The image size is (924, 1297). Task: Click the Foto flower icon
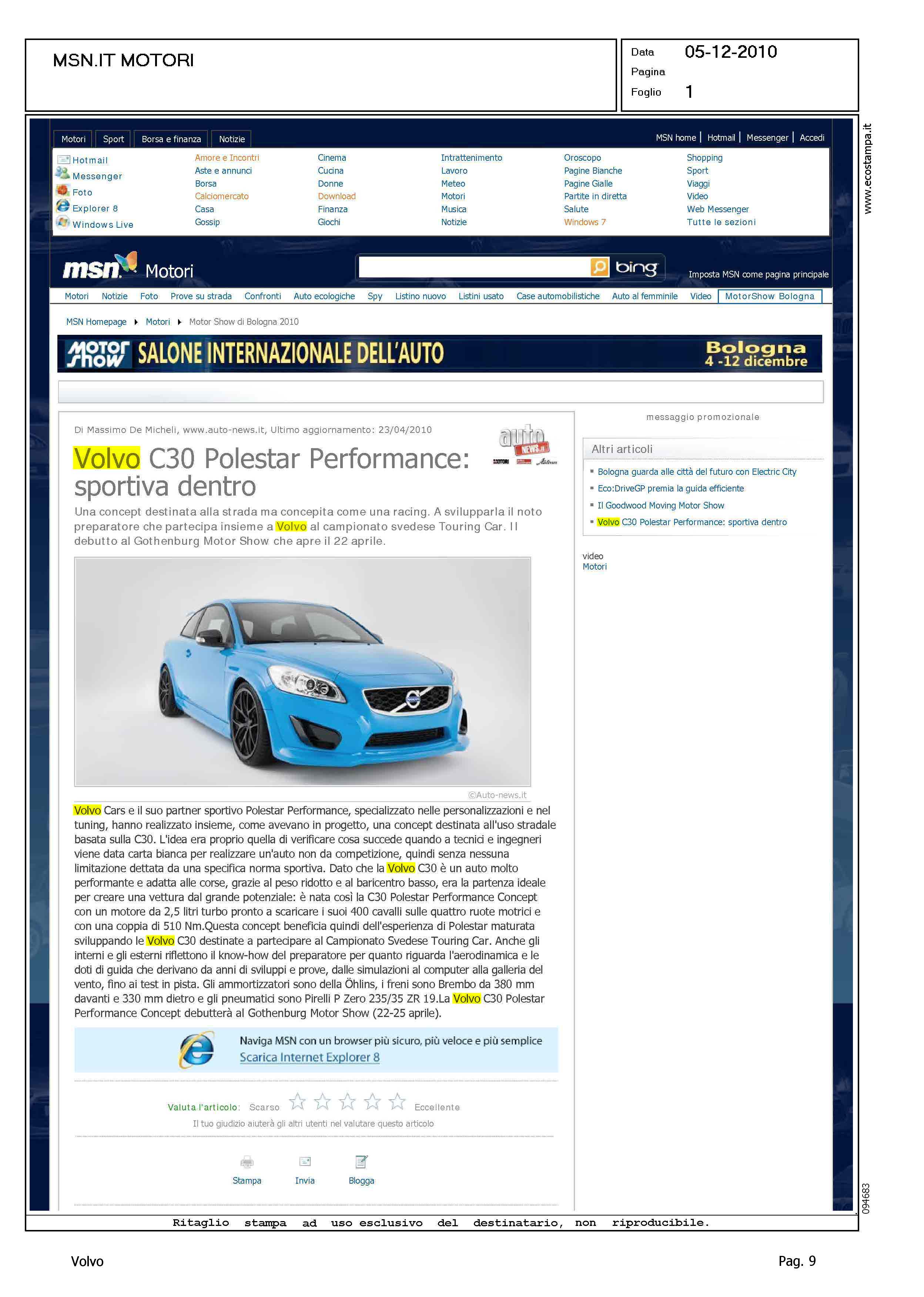pyautogui.click(x=63, y=191)
